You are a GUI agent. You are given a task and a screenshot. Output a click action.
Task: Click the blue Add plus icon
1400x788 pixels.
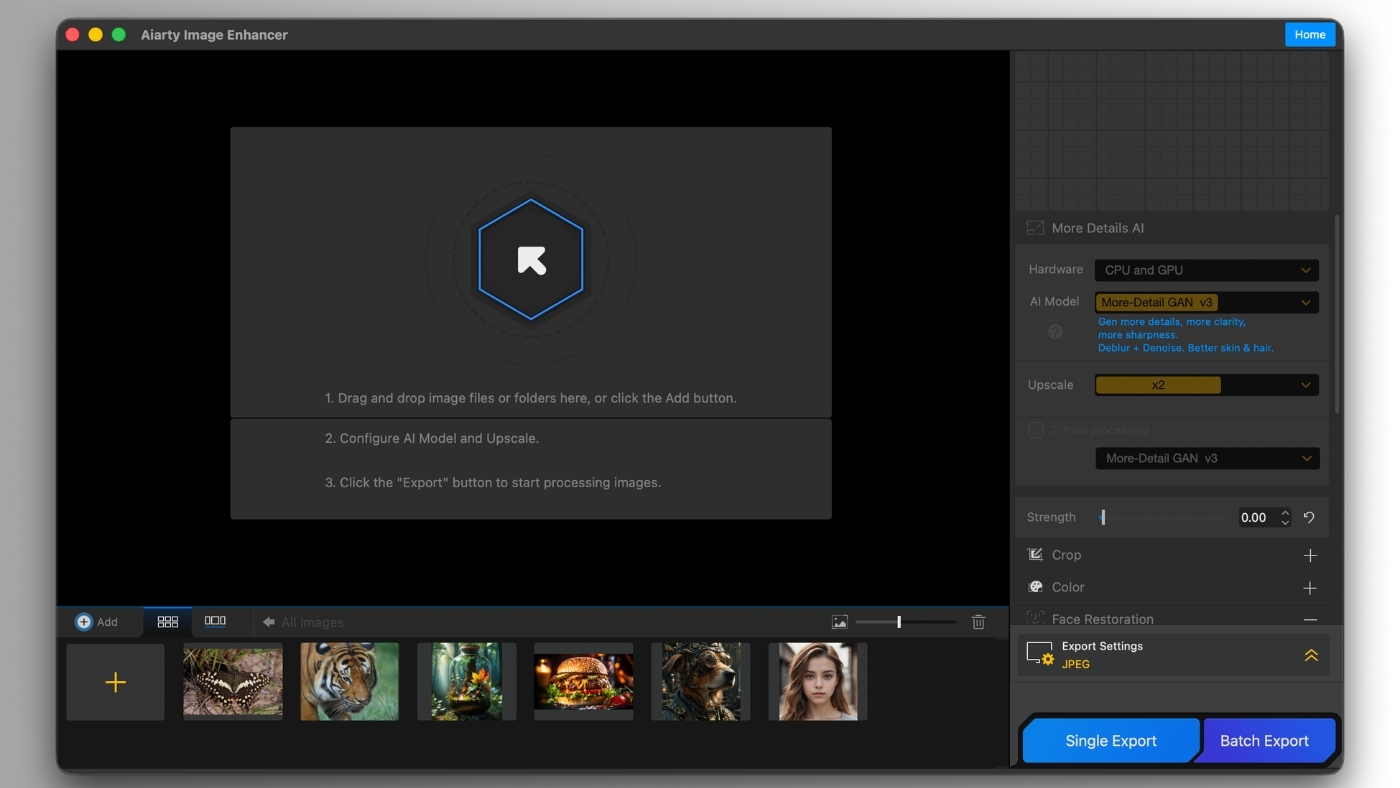click(x=84, y=622)
